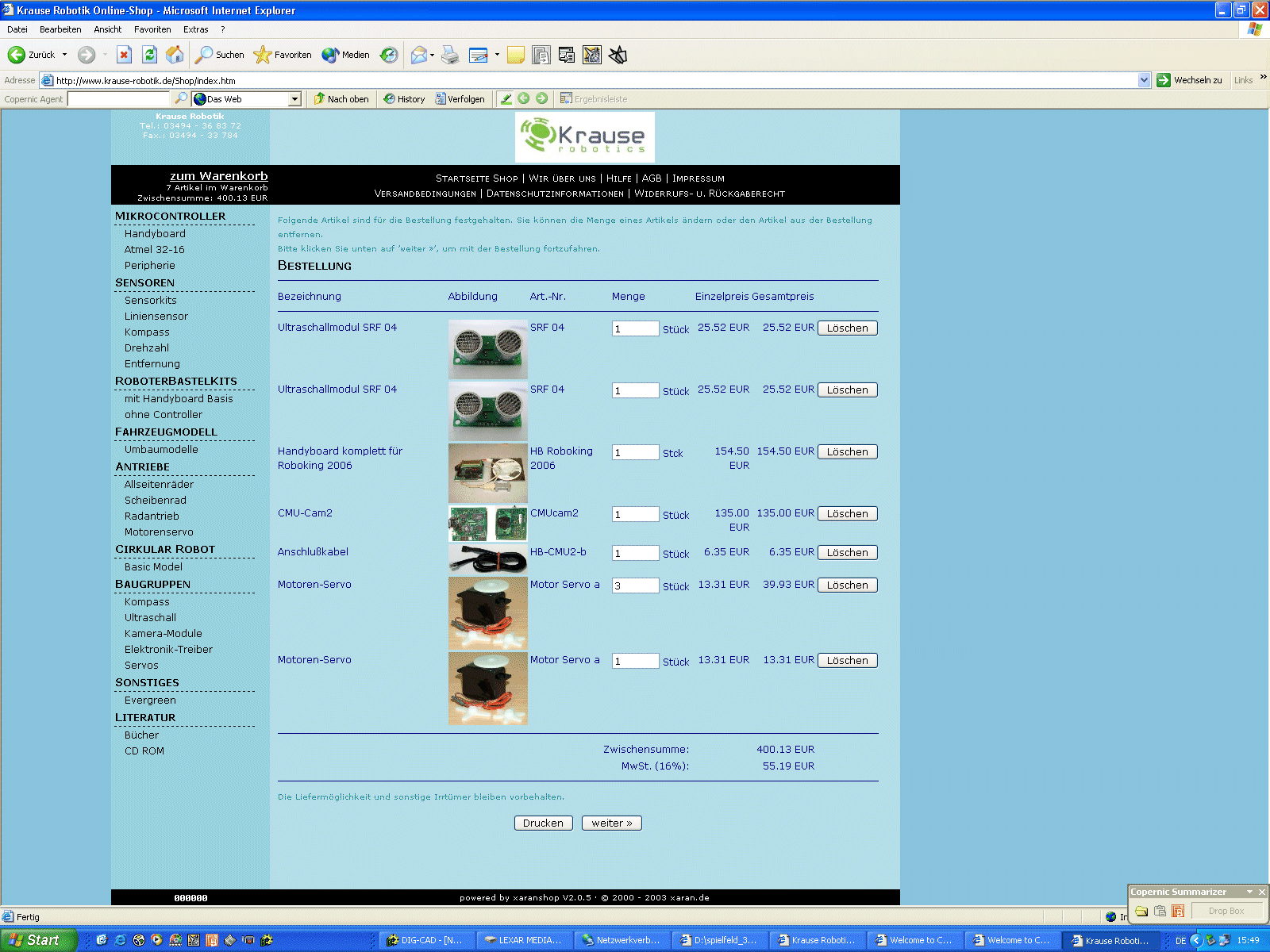The image size is (1270, 952).
Task: Go to the Home page icon
Action: click(x=175, y=55)
